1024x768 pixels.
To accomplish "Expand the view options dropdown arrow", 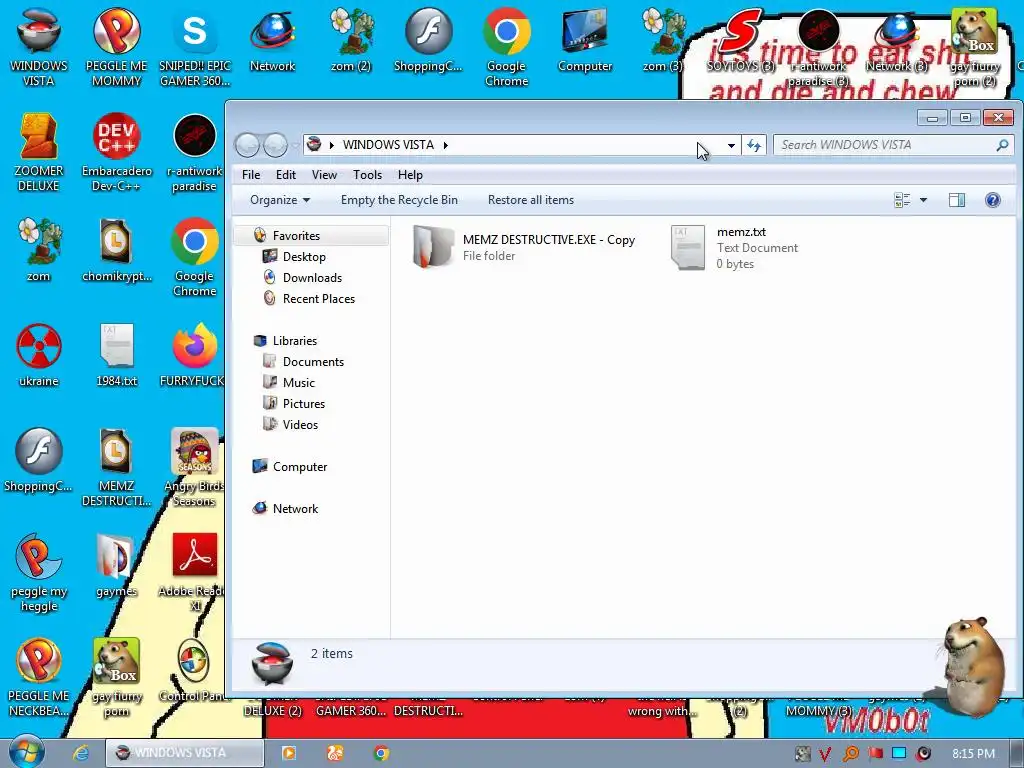I will click(x=923, y=200).
